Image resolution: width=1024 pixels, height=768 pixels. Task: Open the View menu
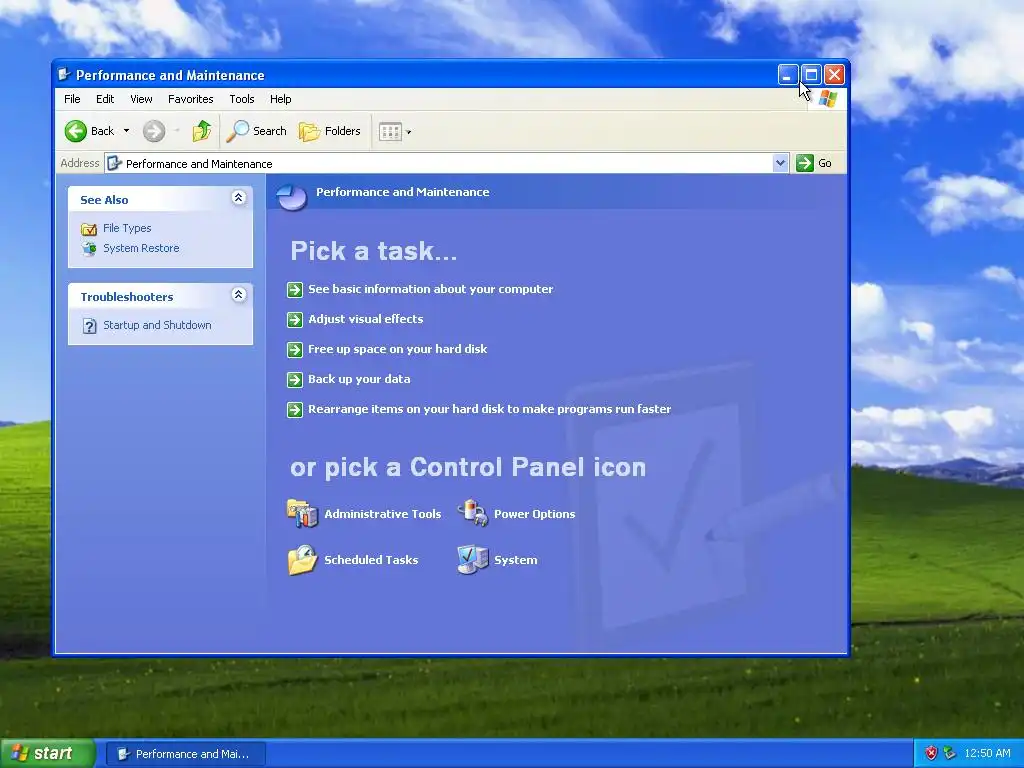pyautogui.click(x=141, y=99)
